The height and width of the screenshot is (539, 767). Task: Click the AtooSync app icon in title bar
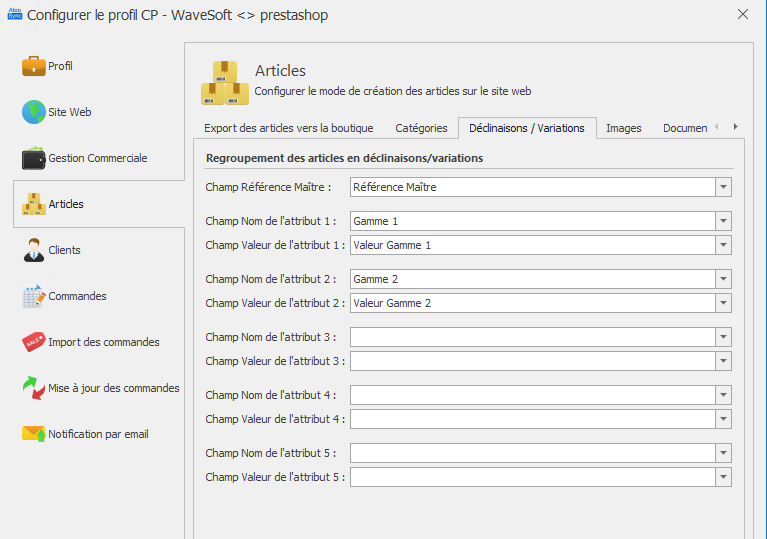tap(15, 14)
